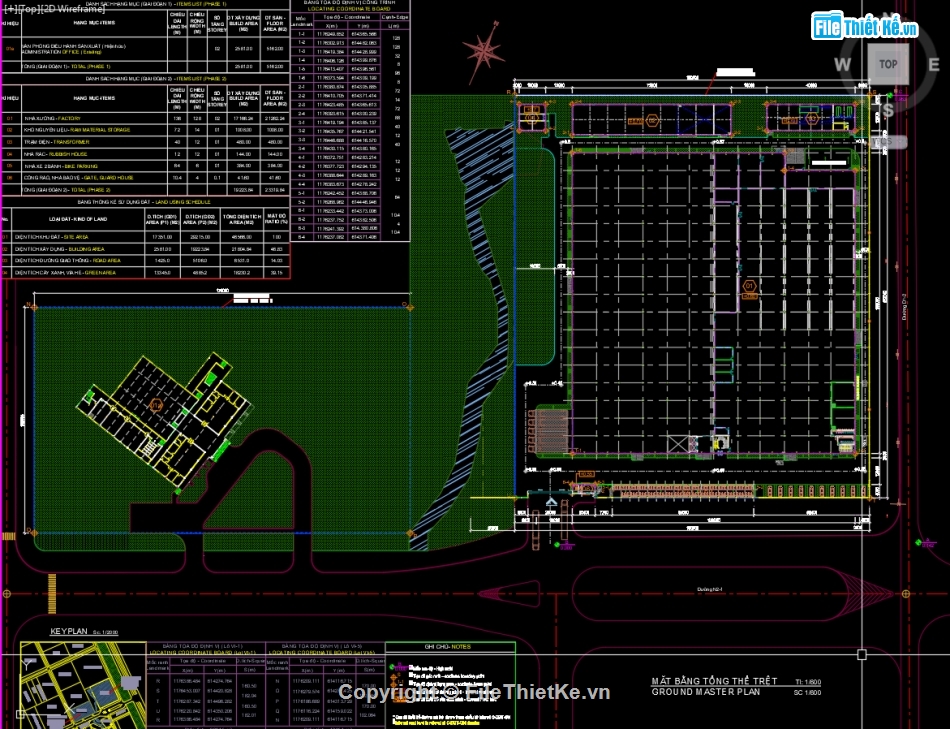Select the 'TOTAL (PHASE 2)' row label
Screen dimensions: 950x729
(91, 190)
